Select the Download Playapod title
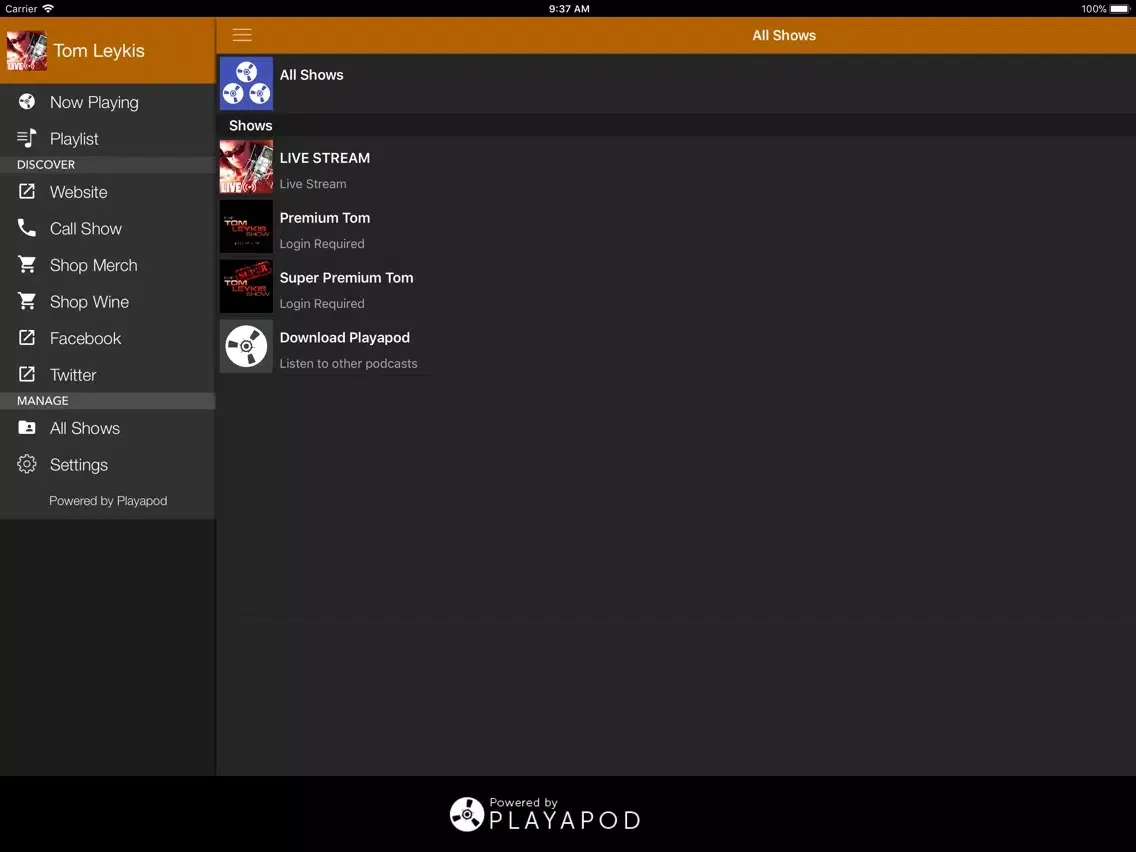Viewport: 1136px width, 852px height. pyautogui.click(x=345, y=338)
